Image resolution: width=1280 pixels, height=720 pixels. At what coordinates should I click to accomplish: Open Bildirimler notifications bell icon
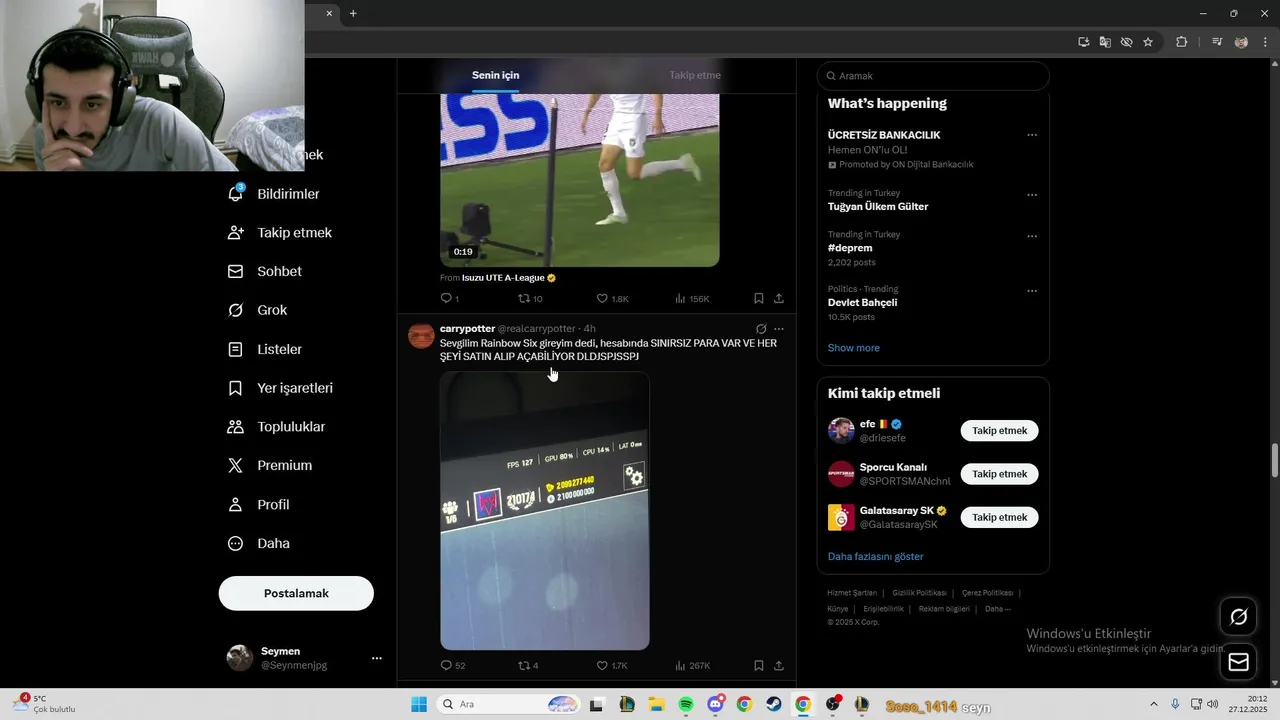tap(236, 193)
